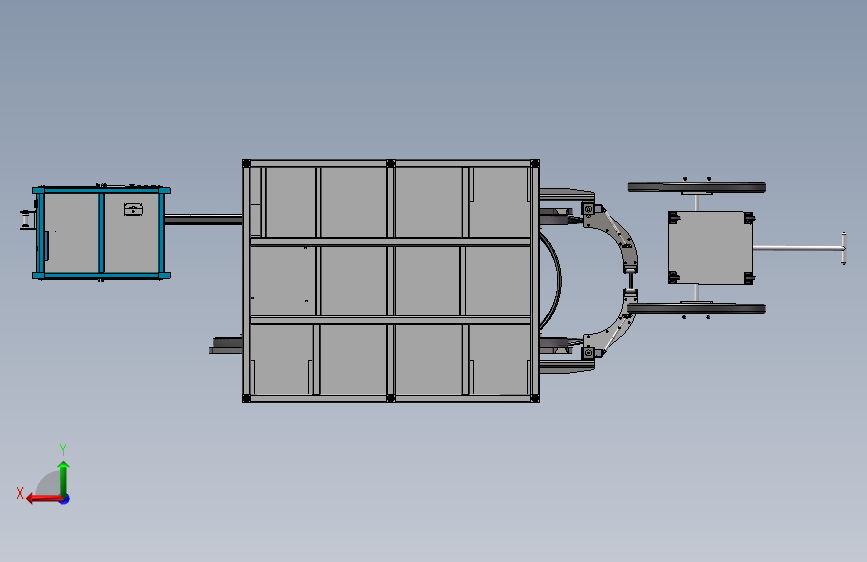Click the blue Z axis dot of the triad
Viewport: 867px width, 562px height.
65,499
